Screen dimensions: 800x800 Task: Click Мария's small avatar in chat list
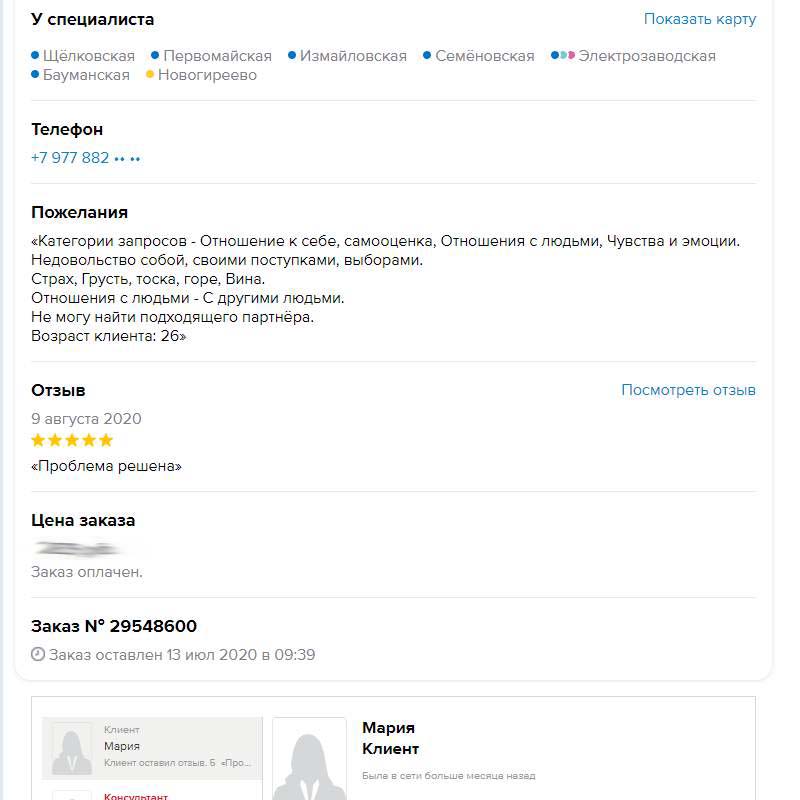coord(72,748)
